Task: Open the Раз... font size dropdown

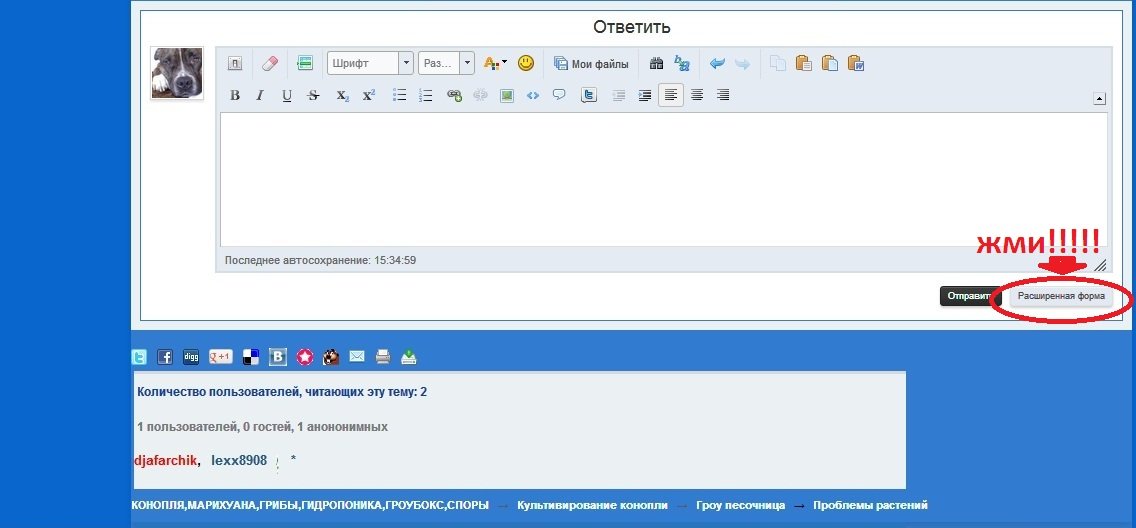Action: point(446,63)
